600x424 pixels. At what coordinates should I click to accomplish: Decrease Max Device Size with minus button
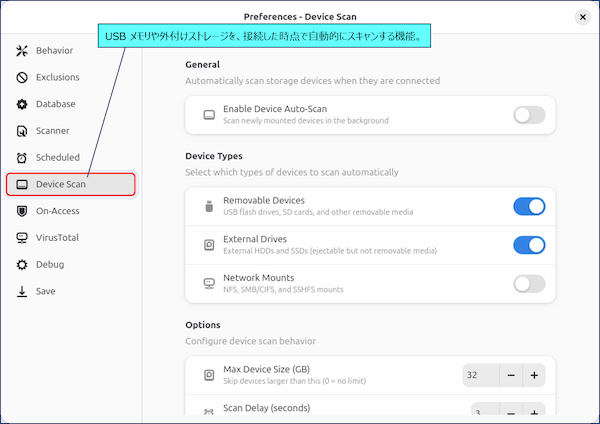pos(511,375)
